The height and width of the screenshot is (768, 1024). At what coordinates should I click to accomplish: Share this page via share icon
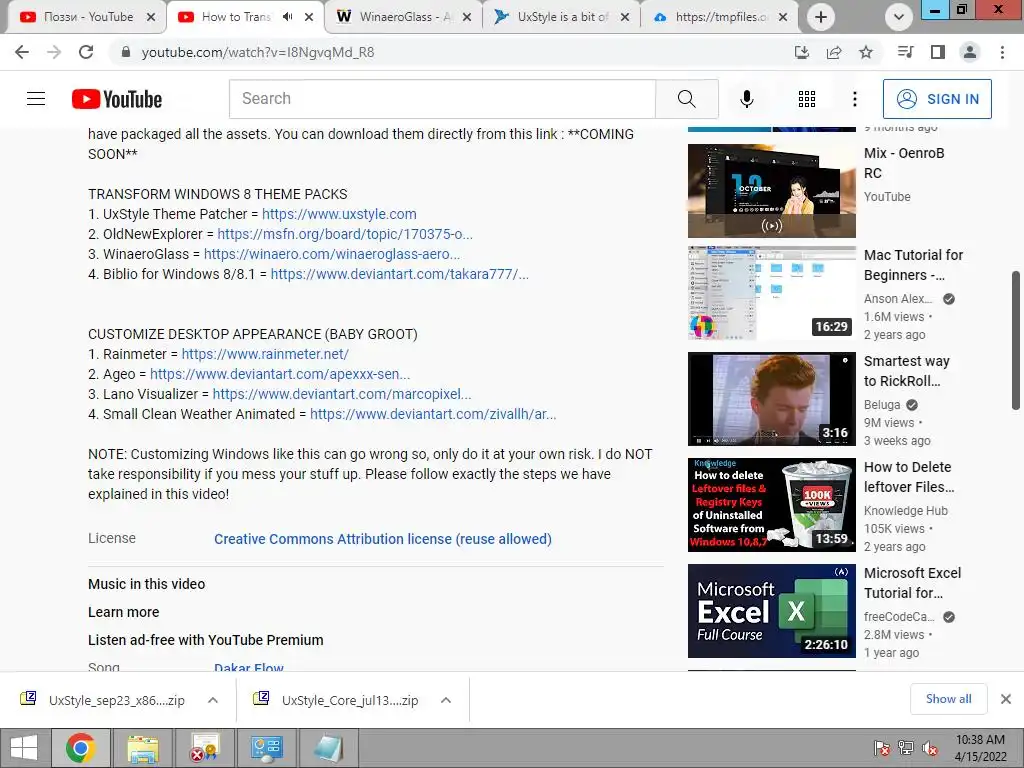pos(834,52)
